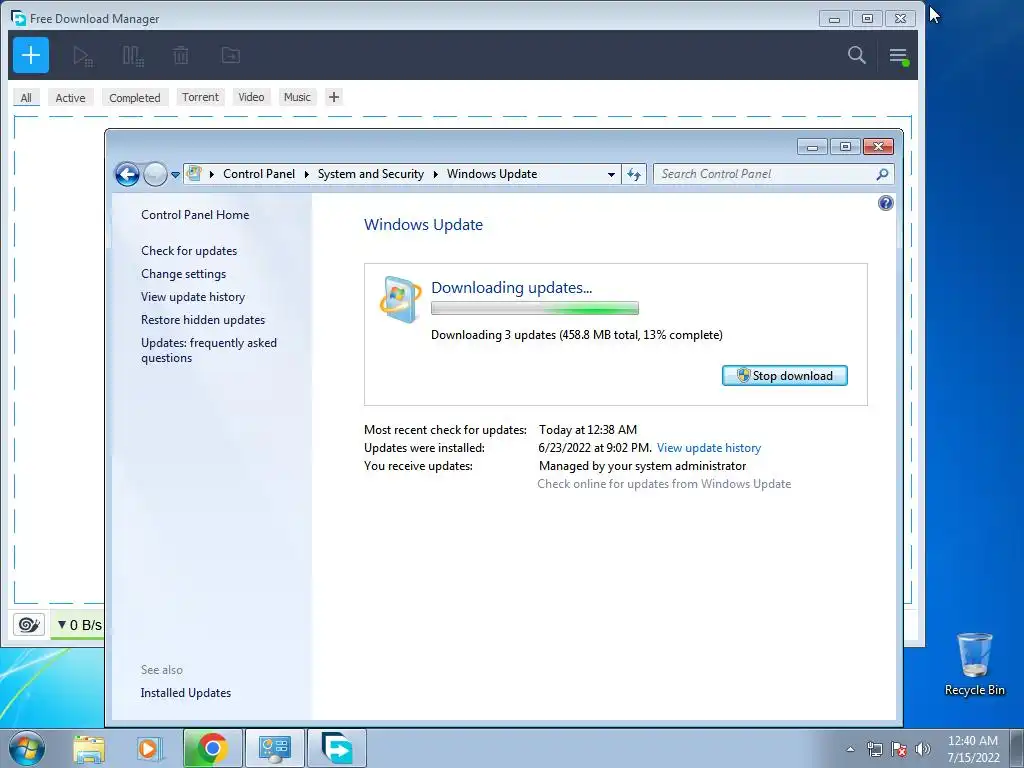The image size is (1024, 768).
Task: Select the Recycle Bin desktop icon
Action: tap(974, 665)
